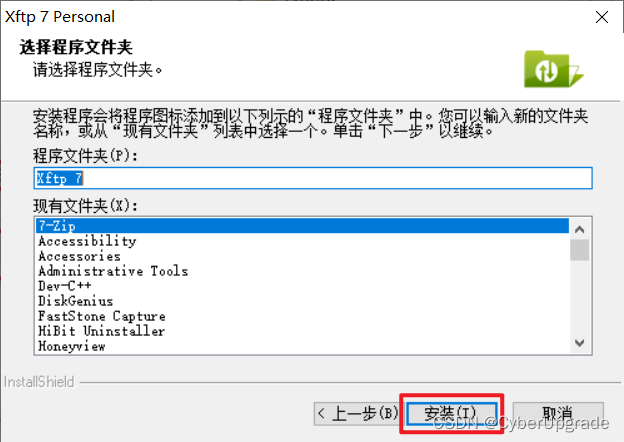Select 7-Zip in the existing folders list
This screenshot has height=442, width=624.
(302, 226)
